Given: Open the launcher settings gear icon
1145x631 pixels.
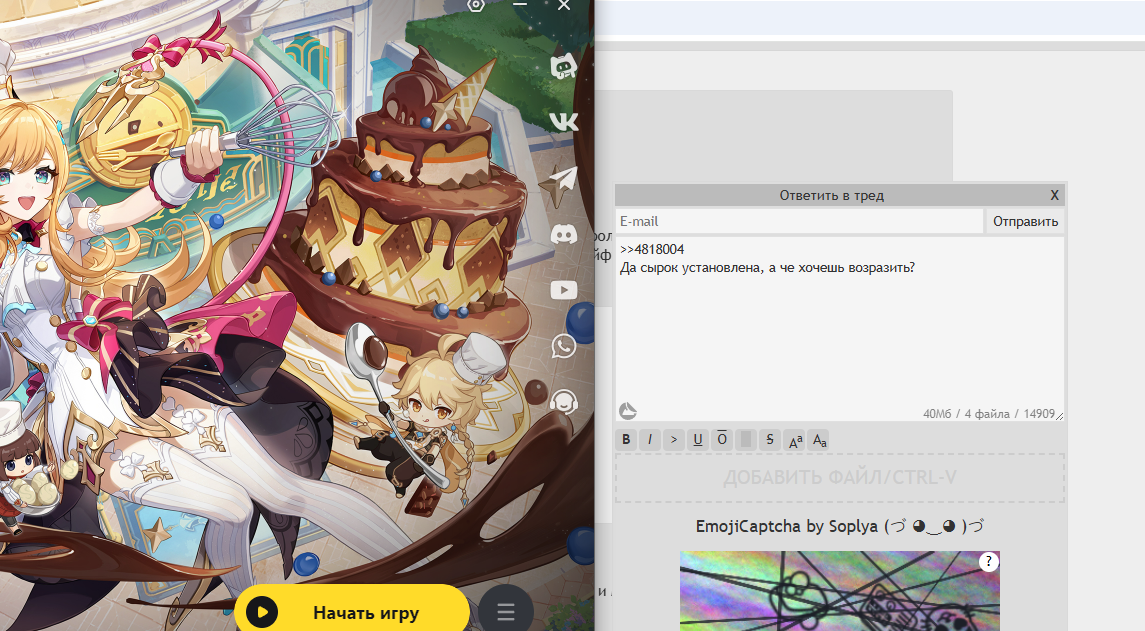Looking at the screenshot, I should click(x=476, y=5).
